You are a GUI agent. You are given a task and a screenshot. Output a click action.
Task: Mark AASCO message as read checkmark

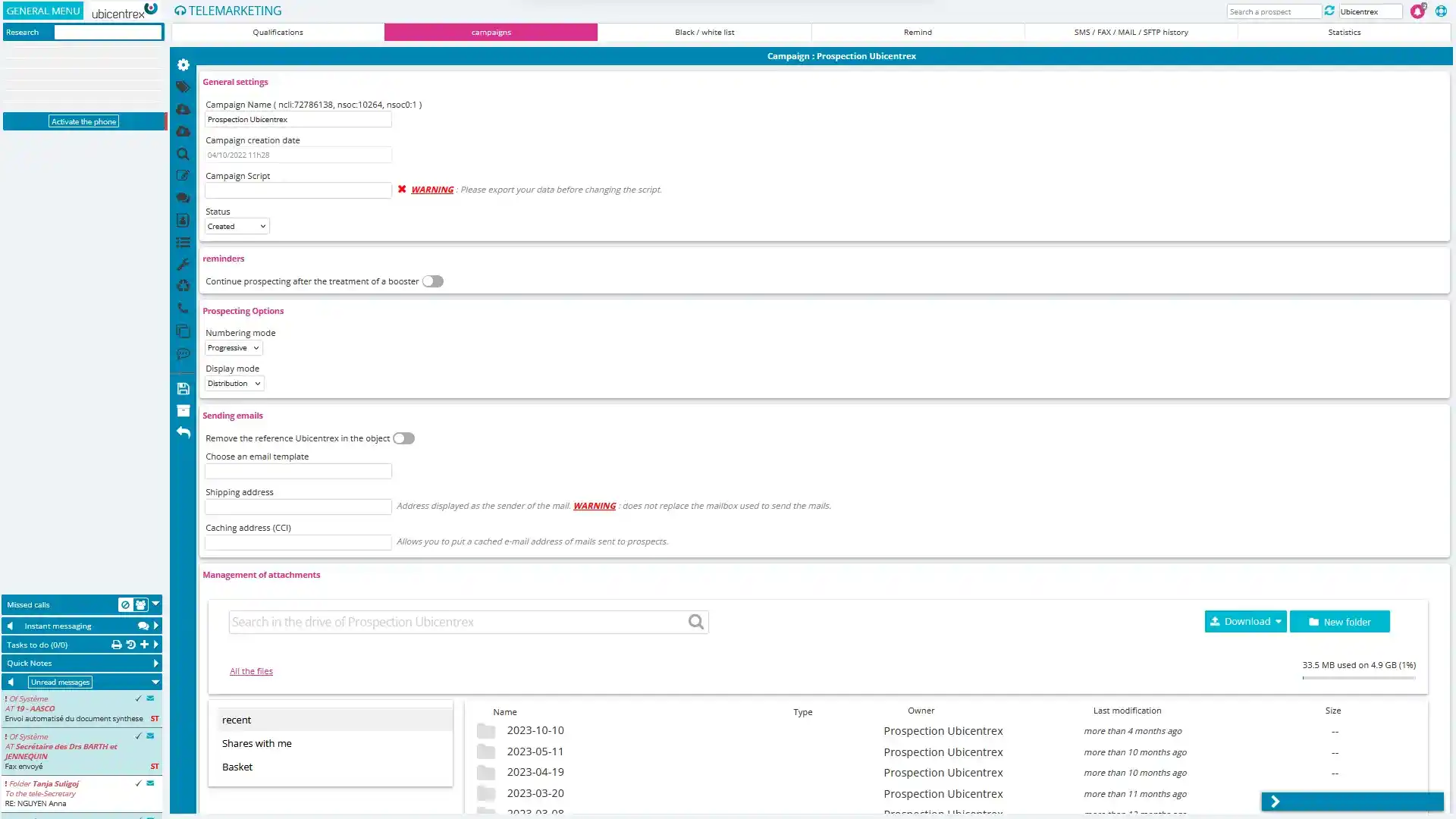click(x=138, y=698)
